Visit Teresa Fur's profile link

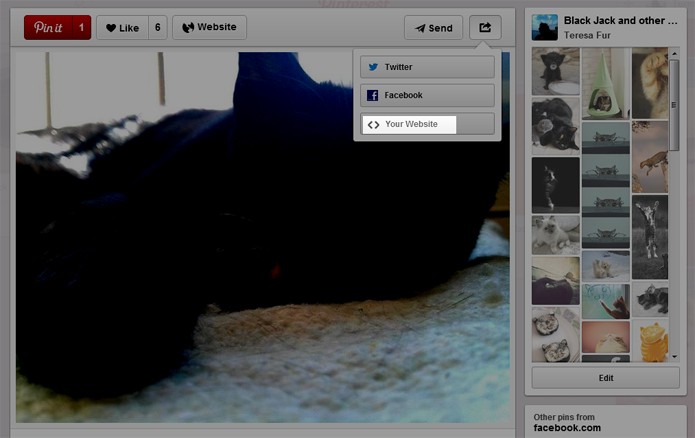pos(587,35)
